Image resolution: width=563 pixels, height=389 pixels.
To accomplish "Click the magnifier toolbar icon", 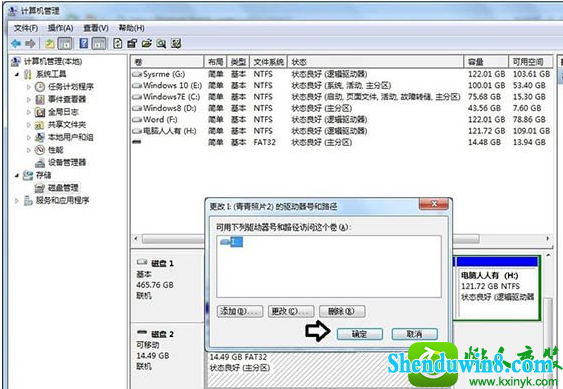I will pos(161,43).
